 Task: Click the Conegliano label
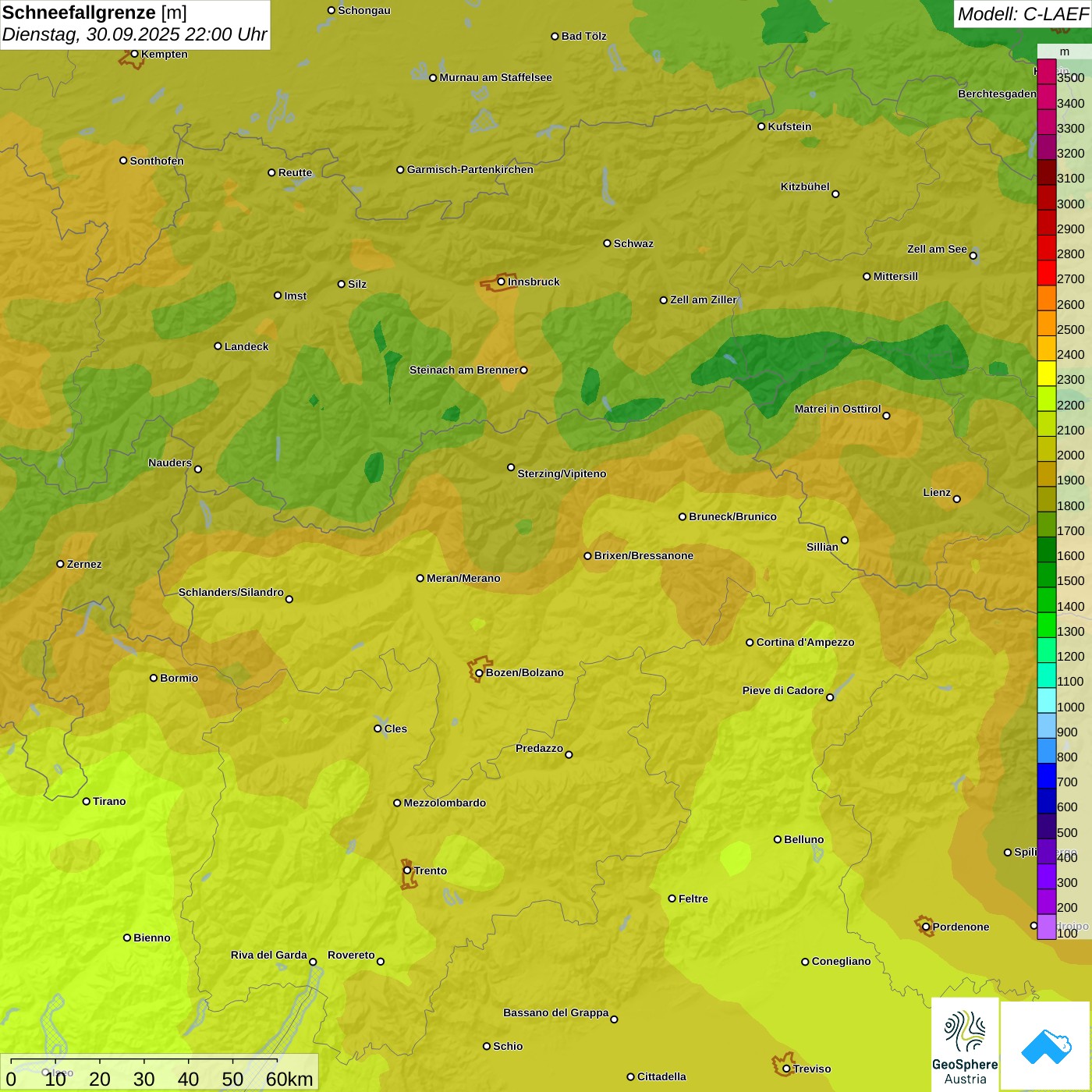(x=841, y=961)
